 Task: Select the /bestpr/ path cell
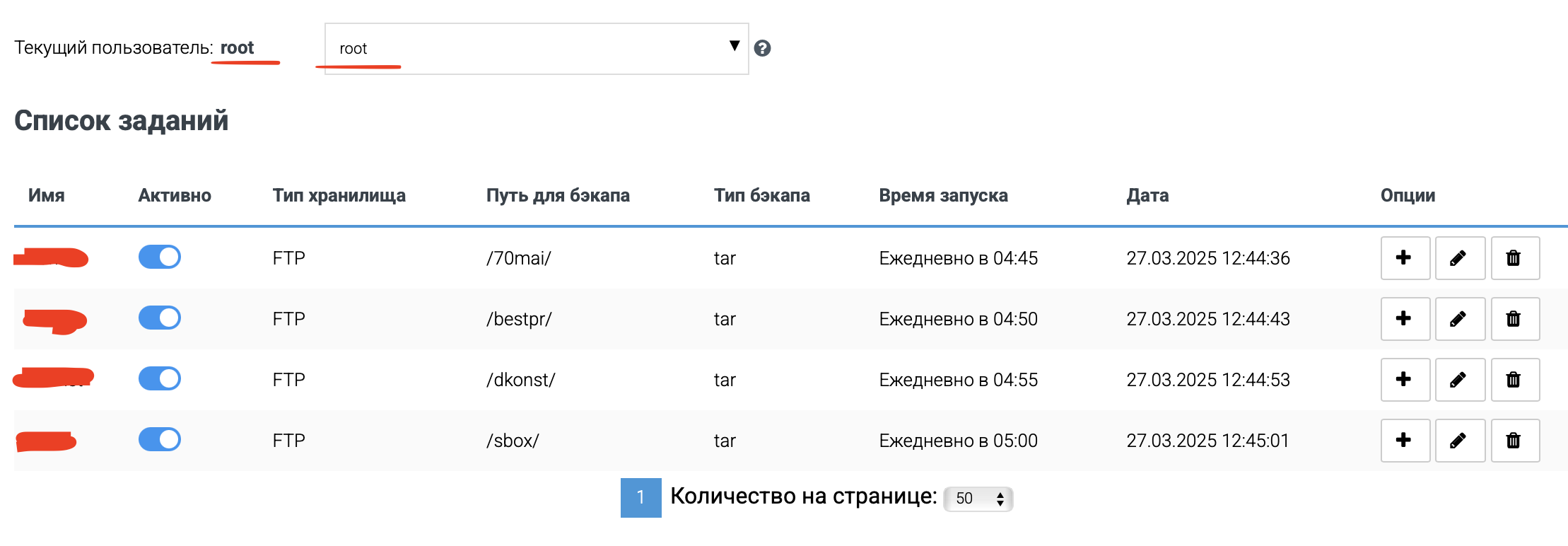click(x=519, y=319)
